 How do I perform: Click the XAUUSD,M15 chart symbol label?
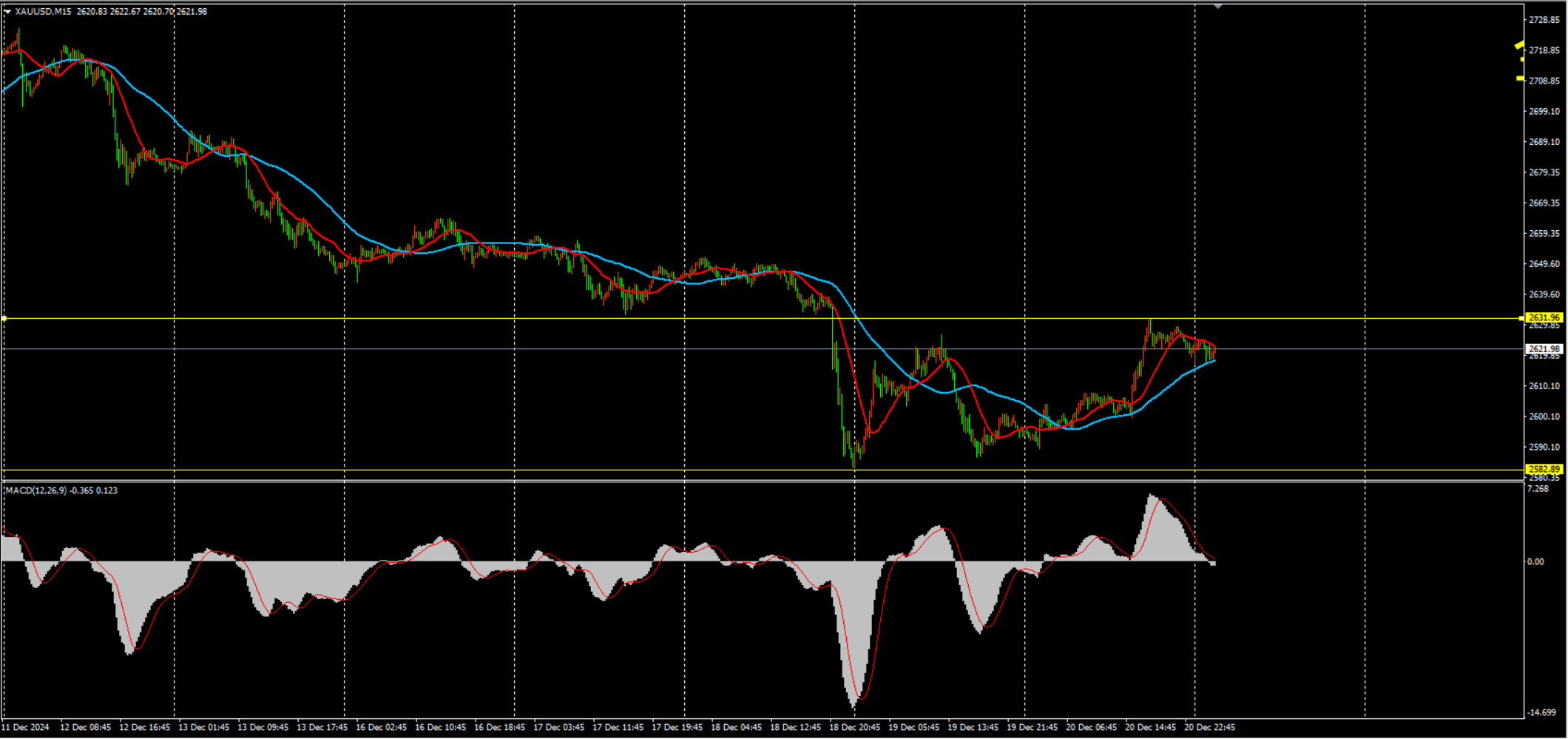(x=43, y=11)
